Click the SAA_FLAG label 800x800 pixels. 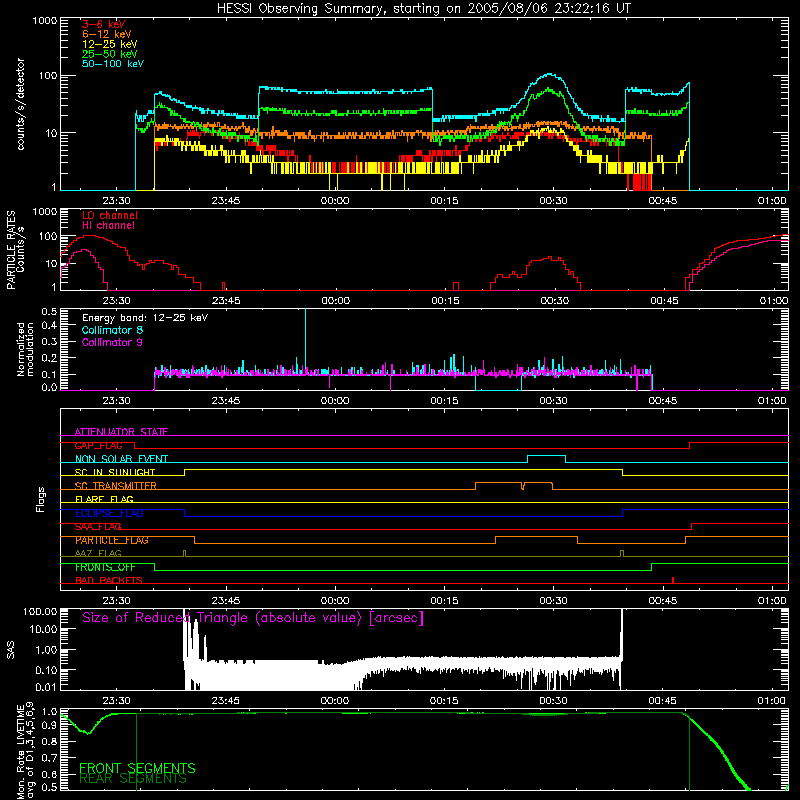click(x=98, y=527)
